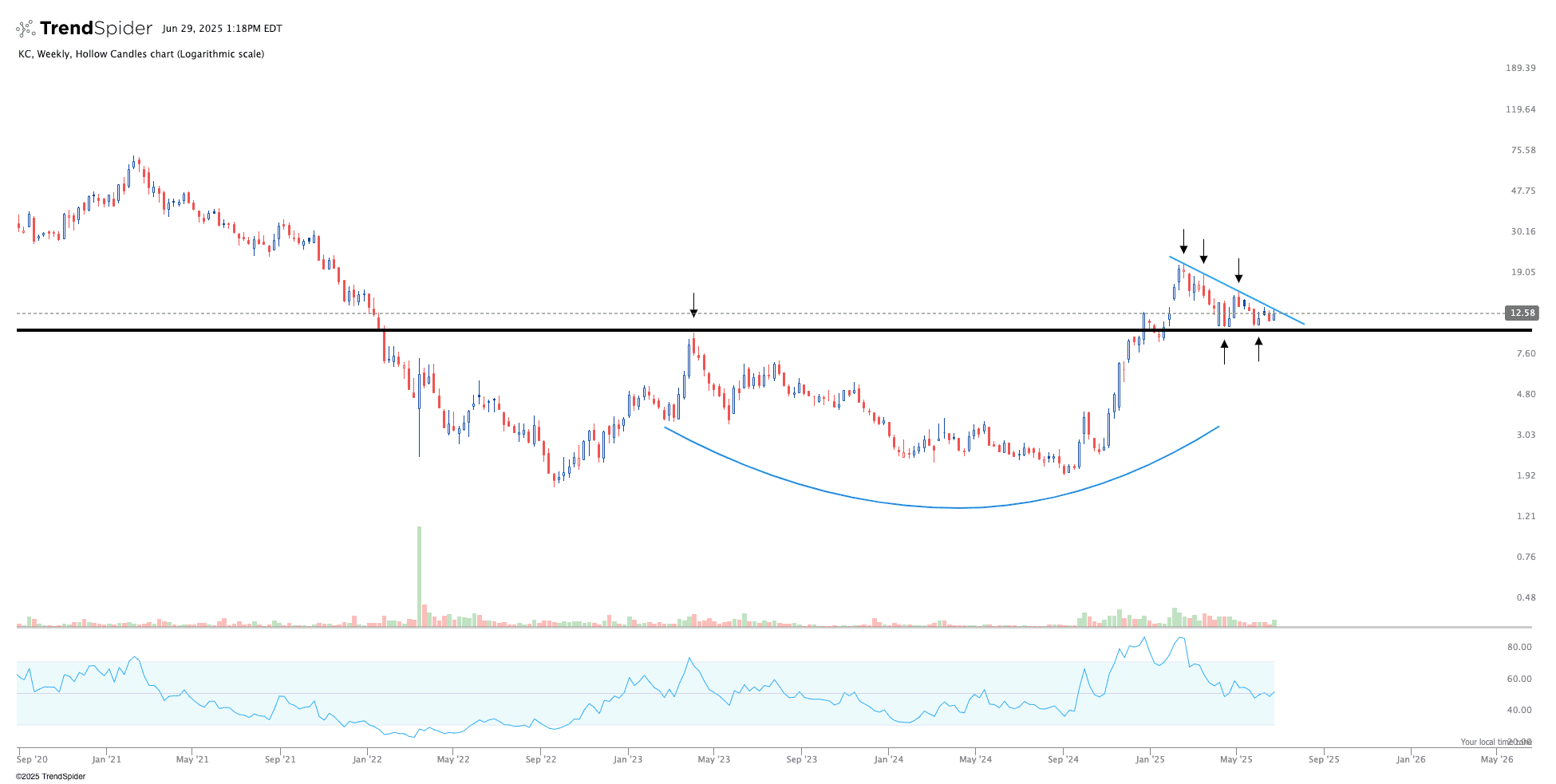Click the down arrow above the 2023 peak
Image resolution: width=1556 pixels, height=784 pixels.
coord(694,305)
